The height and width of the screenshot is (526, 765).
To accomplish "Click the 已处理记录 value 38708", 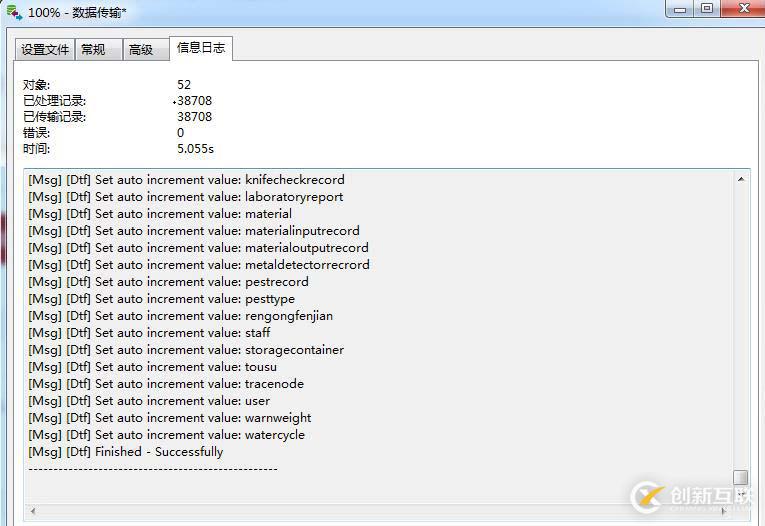I will click(x=195, y=101).
